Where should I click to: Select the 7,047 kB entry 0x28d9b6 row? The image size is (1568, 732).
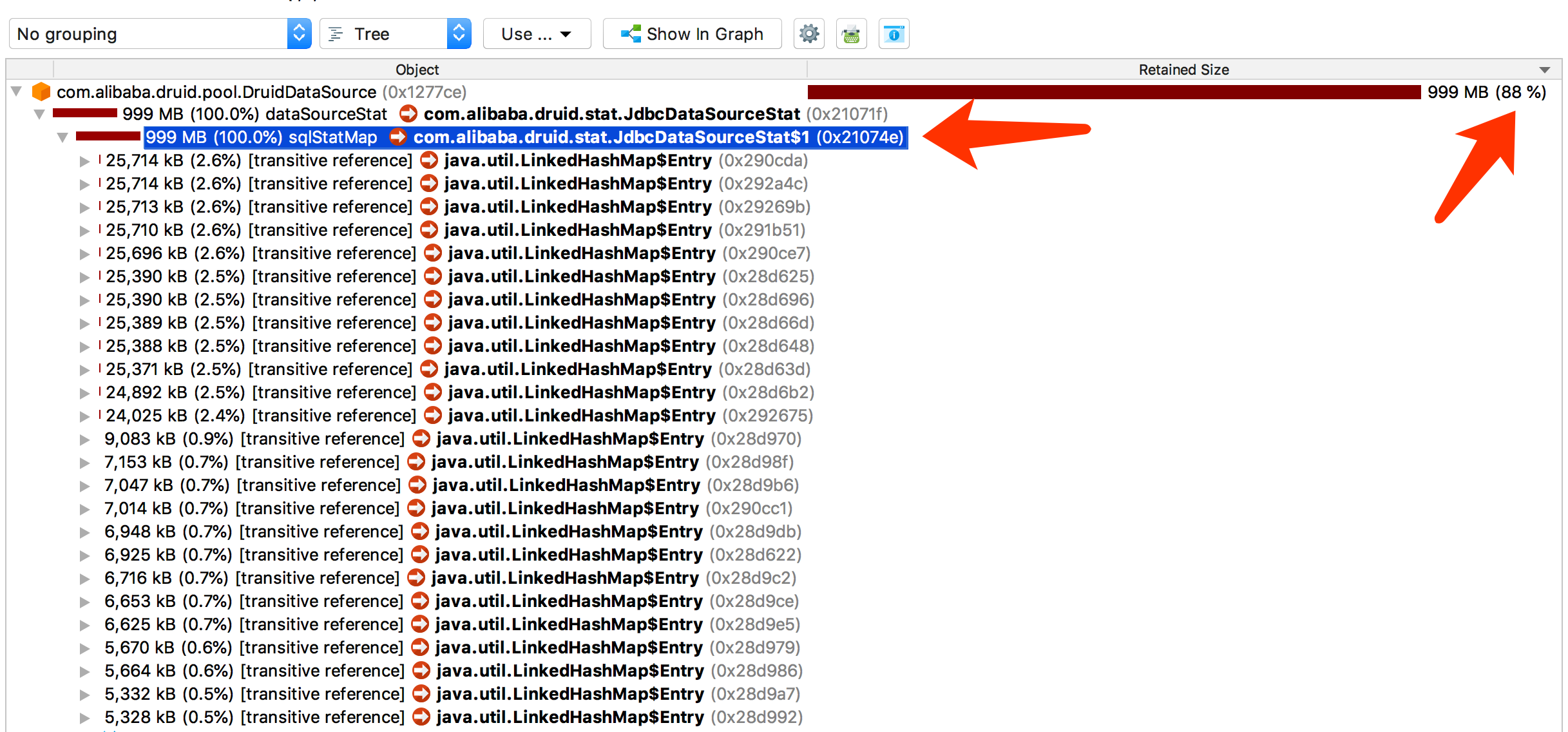click(784, 485)
